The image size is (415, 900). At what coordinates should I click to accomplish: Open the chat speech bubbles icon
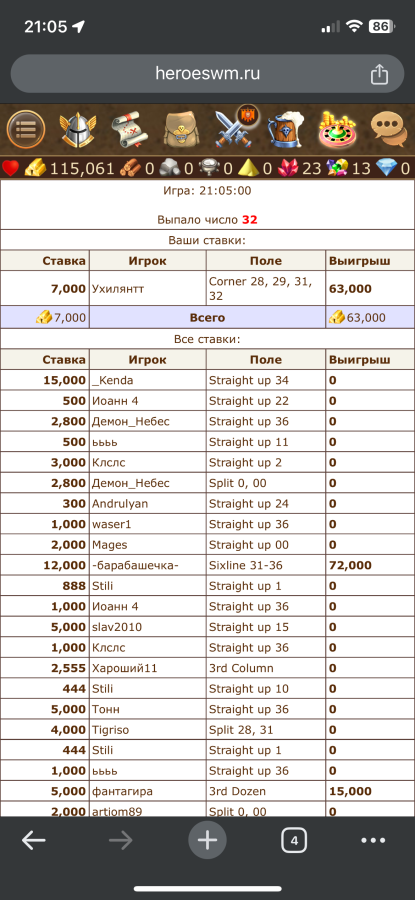pos(389,130)
